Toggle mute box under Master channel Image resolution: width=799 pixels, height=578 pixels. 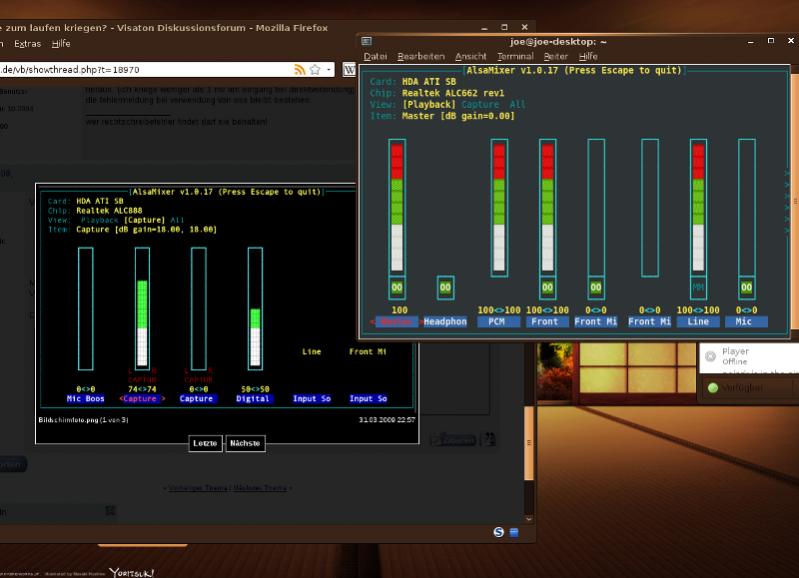click(x=397, y=287)
